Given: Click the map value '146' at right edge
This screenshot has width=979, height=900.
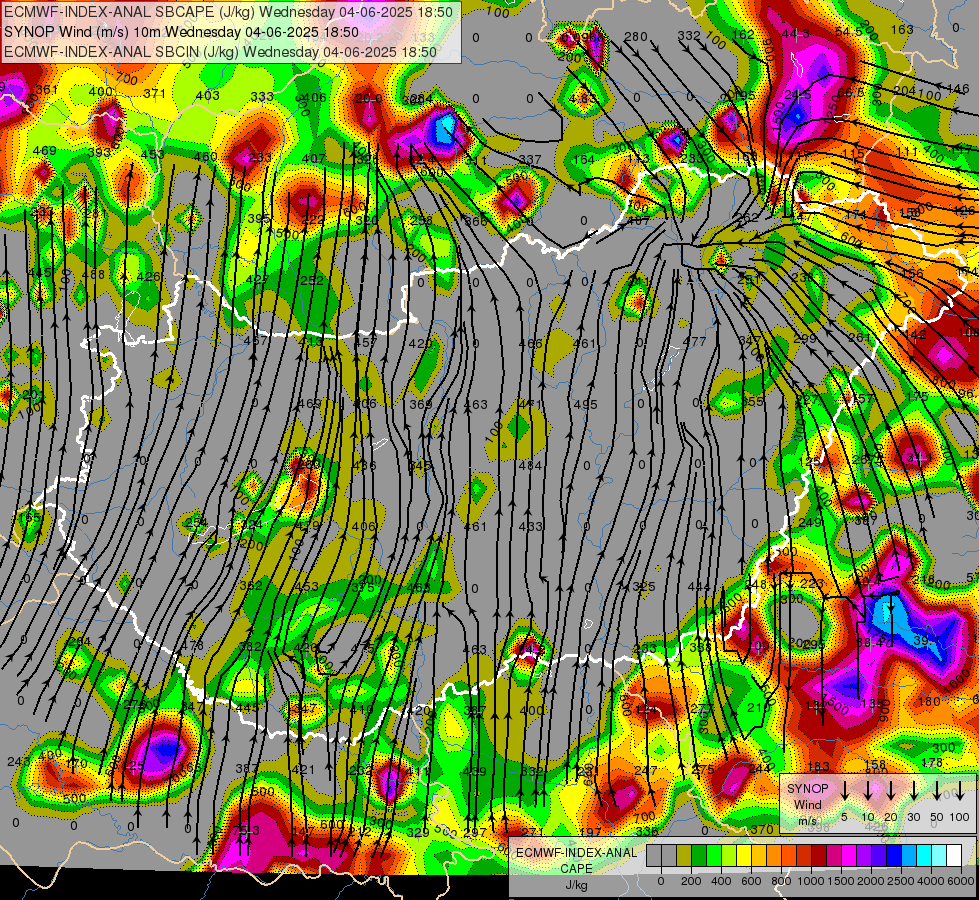Looking at the screenshot, I should coord(957,89).
